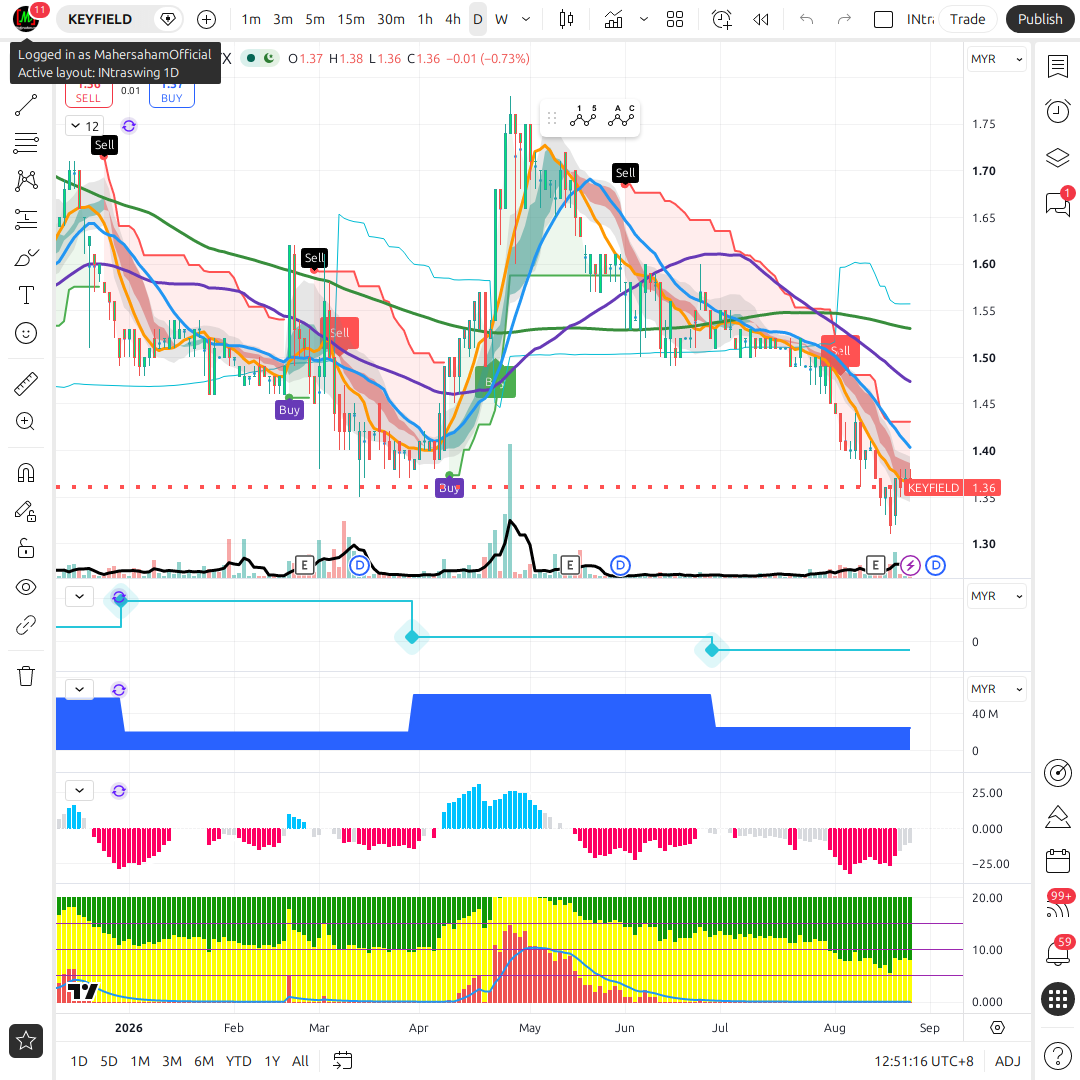Open indicator templates grid icon
The width and height of the screenshot is (1080, 1080).
click(x=675, y=19)
